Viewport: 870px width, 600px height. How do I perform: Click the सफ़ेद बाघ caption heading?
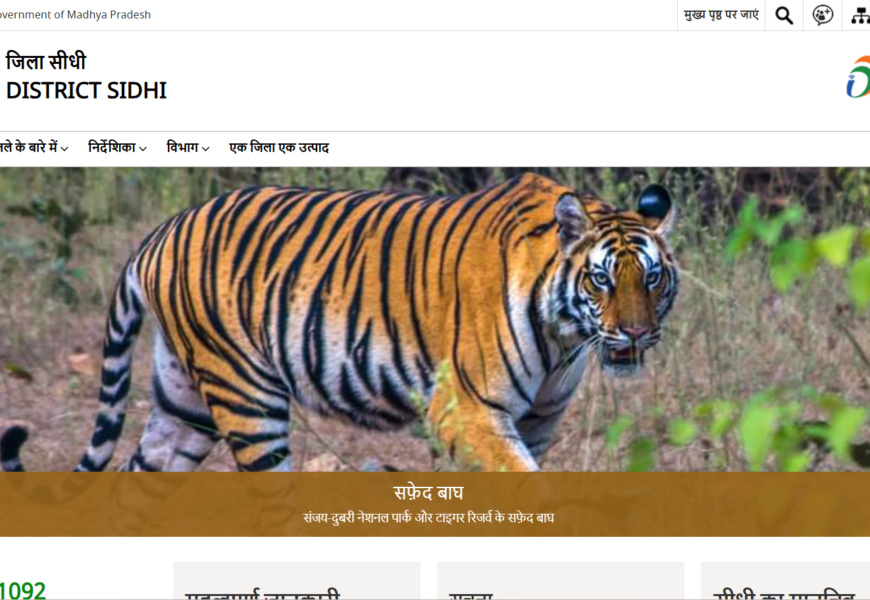click(x=428, y=492)
